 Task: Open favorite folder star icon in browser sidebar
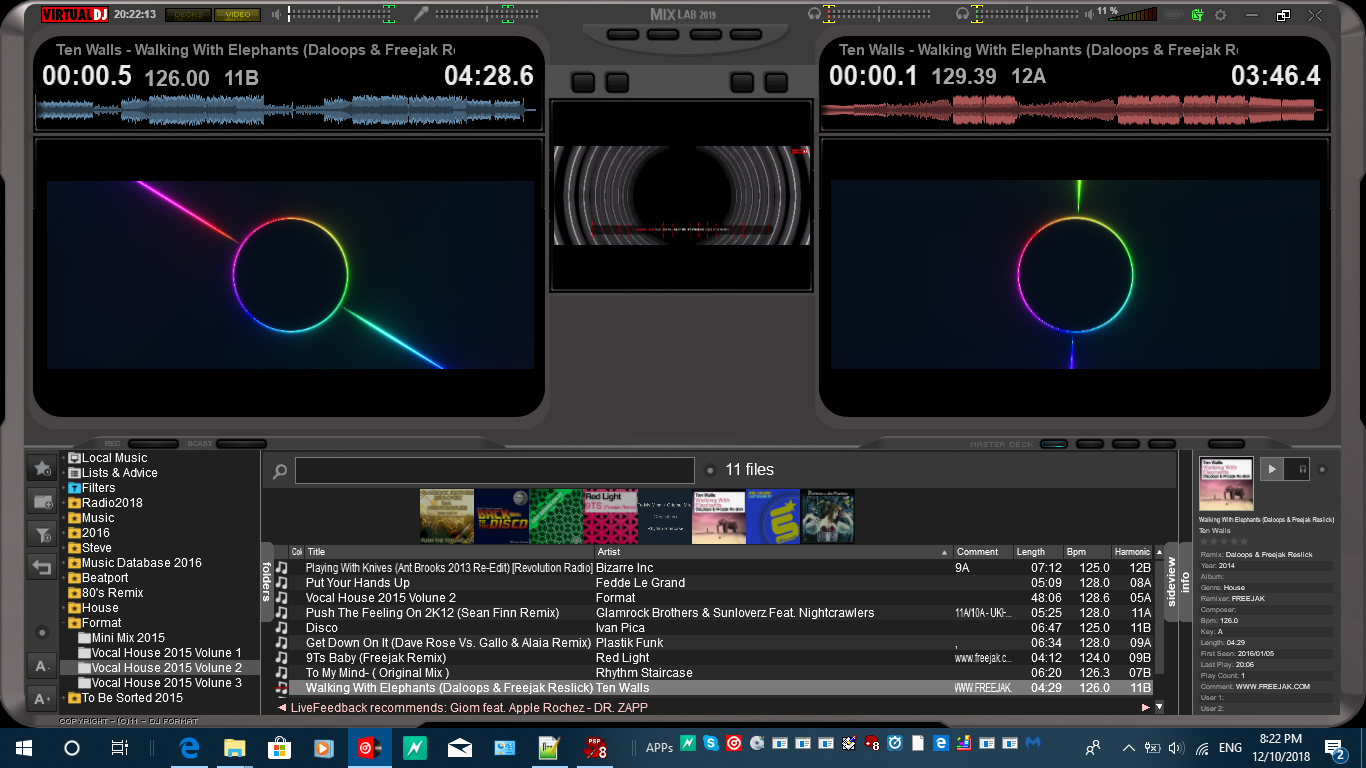[x=42, y=467]
